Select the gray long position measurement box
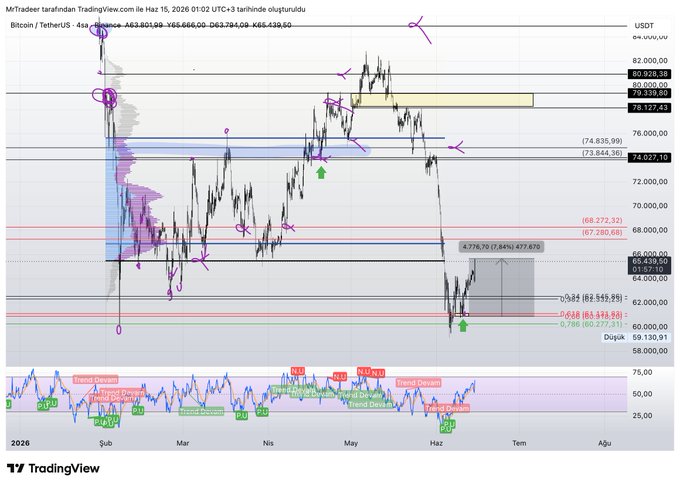 (501, 287)
